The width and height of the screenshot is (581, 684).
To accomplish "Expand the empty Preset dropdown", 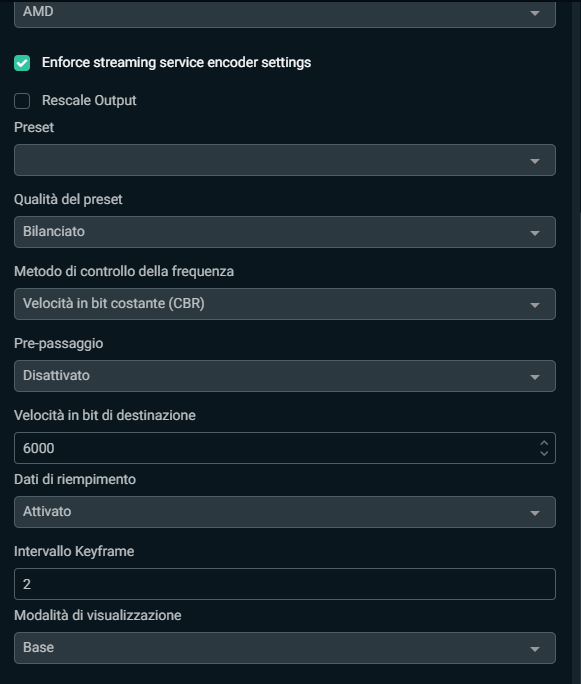I will coord(285,160).
